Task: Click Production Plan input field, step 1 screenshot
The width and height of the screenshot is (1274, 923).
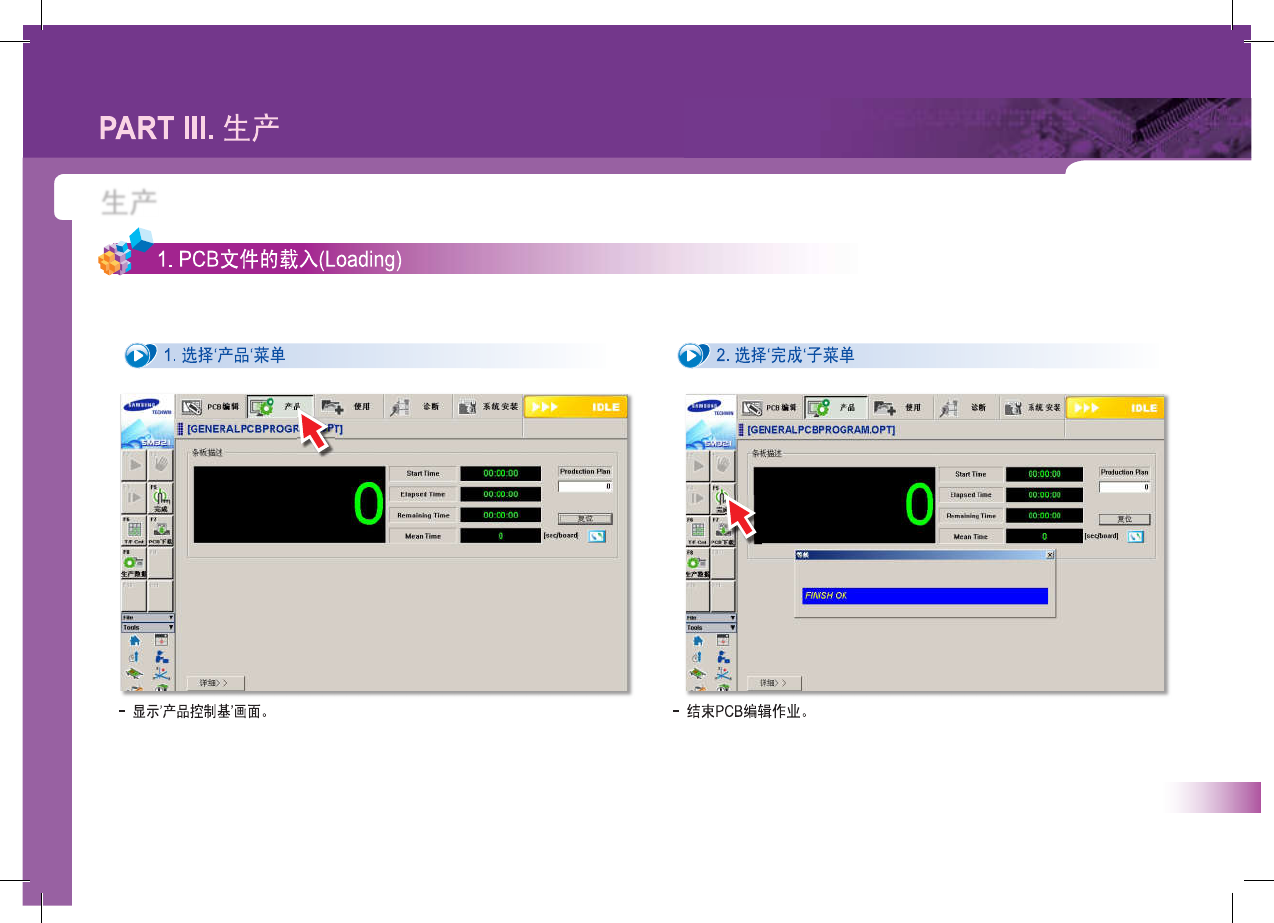Action: click(585, 486)
